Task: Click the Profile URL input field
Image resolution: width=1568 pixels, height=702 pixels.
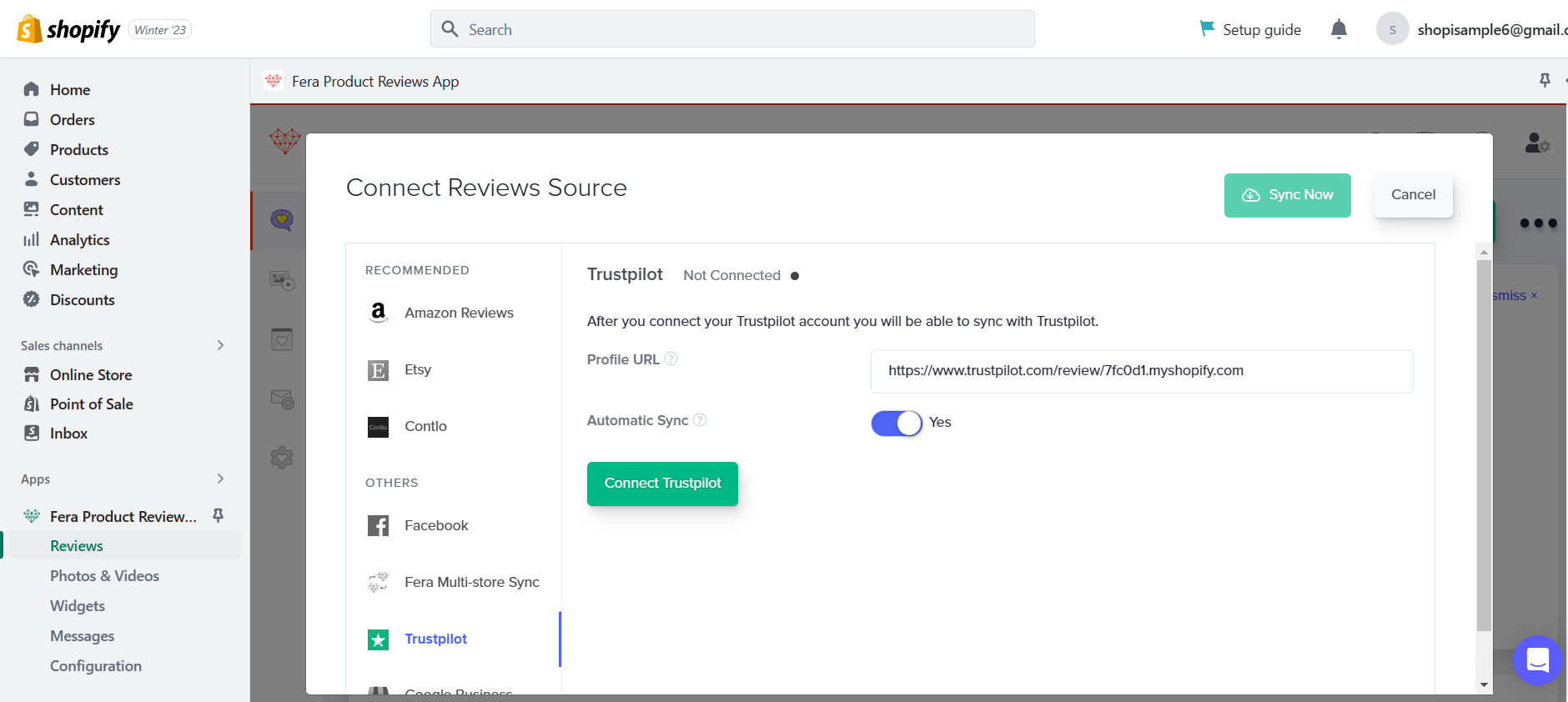Action: coord(1142,371)
